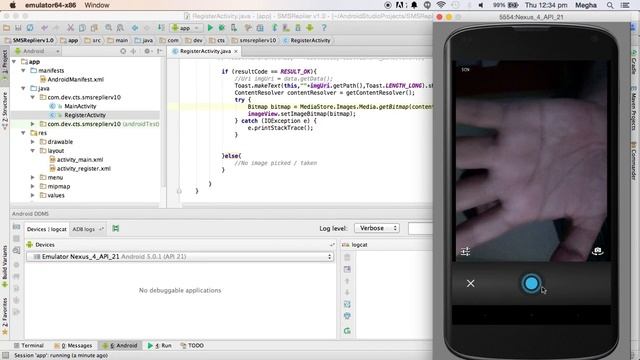This screenshot has width=640, height=360.
Task: Navigate back with the blue arrow icon
Action: [x=135, y=28]
